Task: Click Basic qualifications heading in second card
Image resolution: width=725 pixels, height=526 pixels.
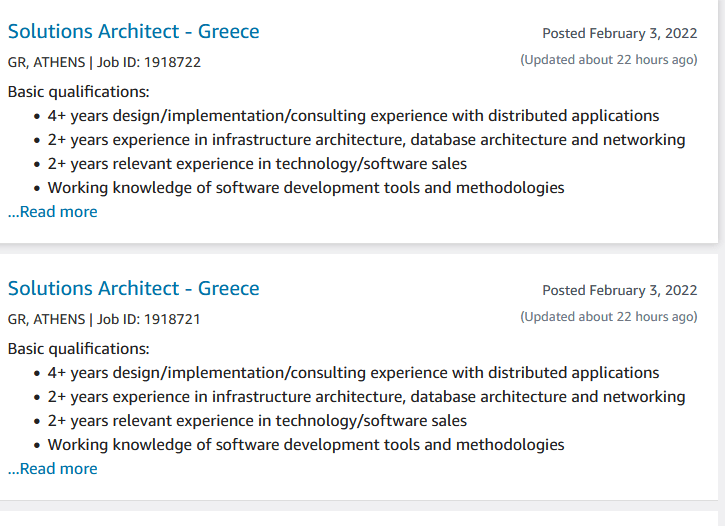Action: pos(79,349)
